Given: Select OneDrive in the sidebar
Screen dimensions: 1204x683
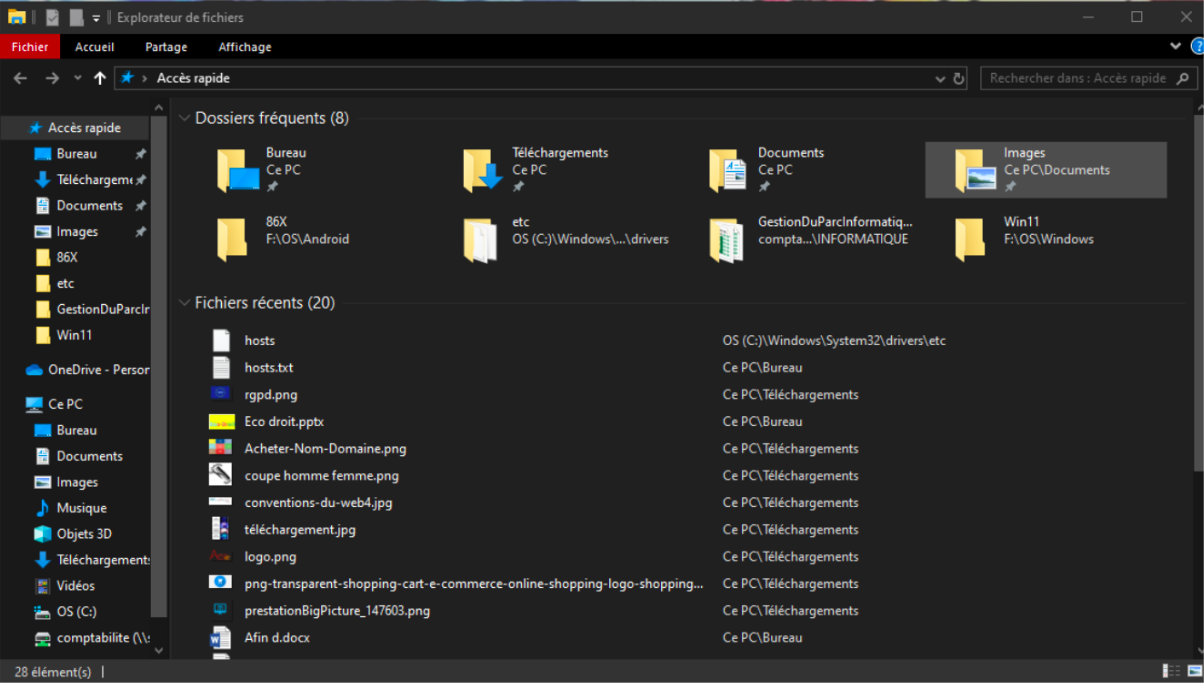Looking at the screenshot, I should (x=97, y=370).
